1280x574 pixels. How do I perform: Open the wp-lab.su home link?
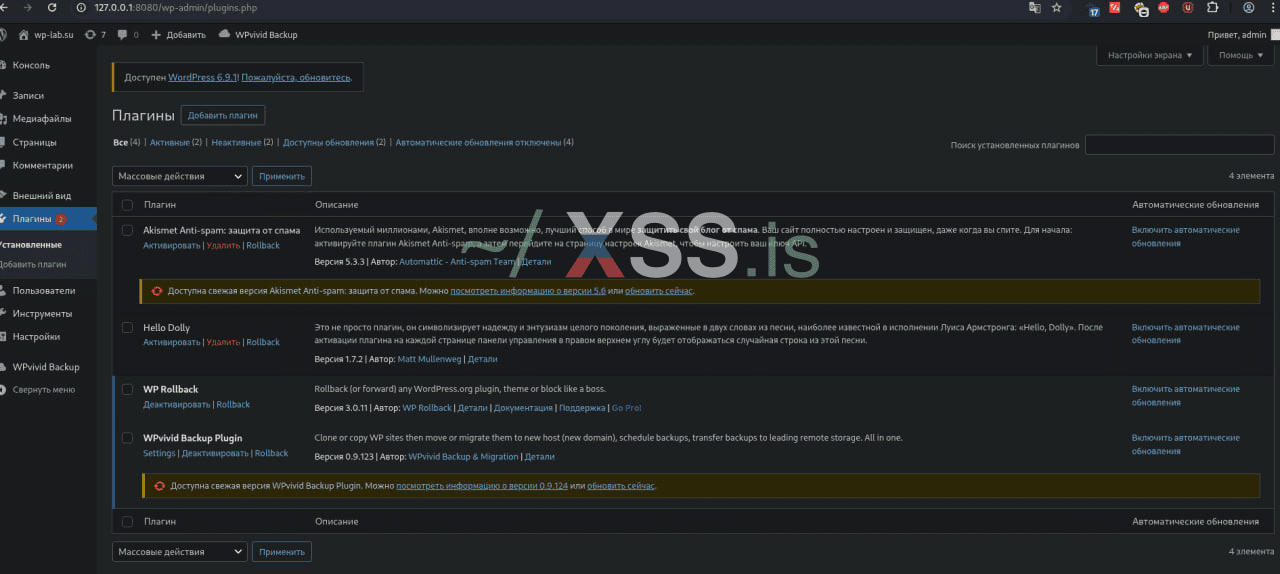pyautogui.click(x=46, y=34)
